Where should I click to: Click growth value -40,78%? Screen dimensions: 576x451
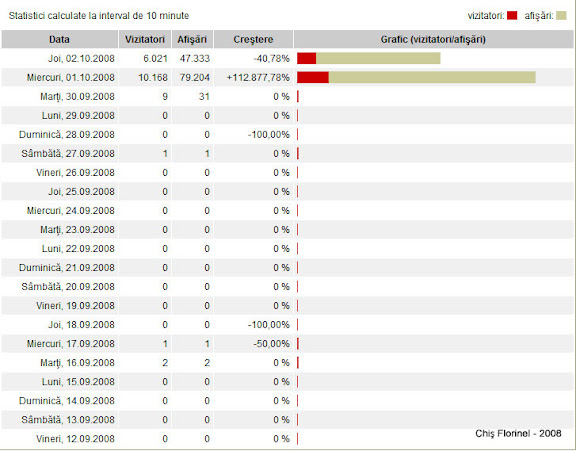point(271,59)
